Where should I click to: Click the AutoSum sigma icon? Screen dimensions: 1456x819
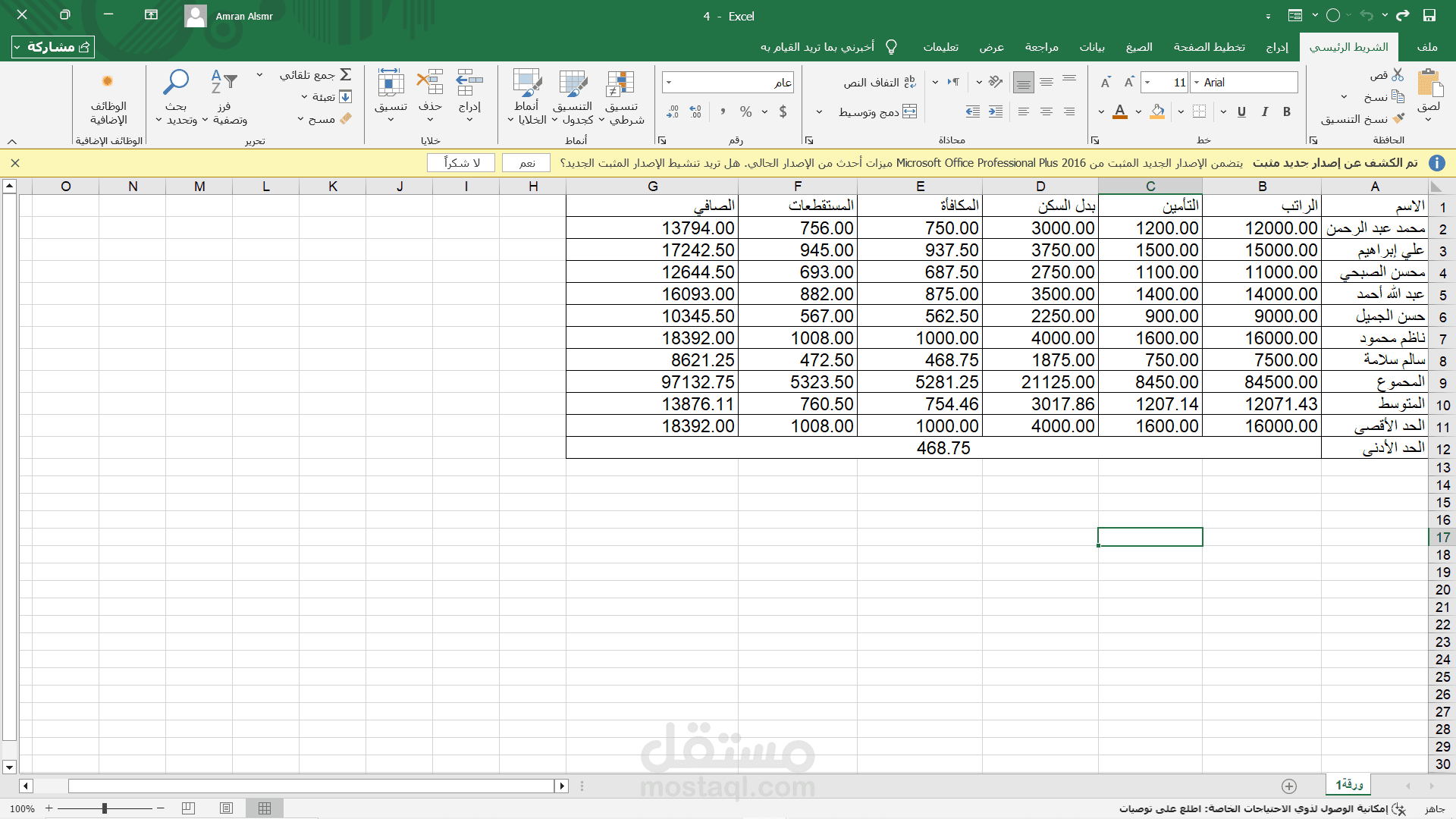pos(346,74)
